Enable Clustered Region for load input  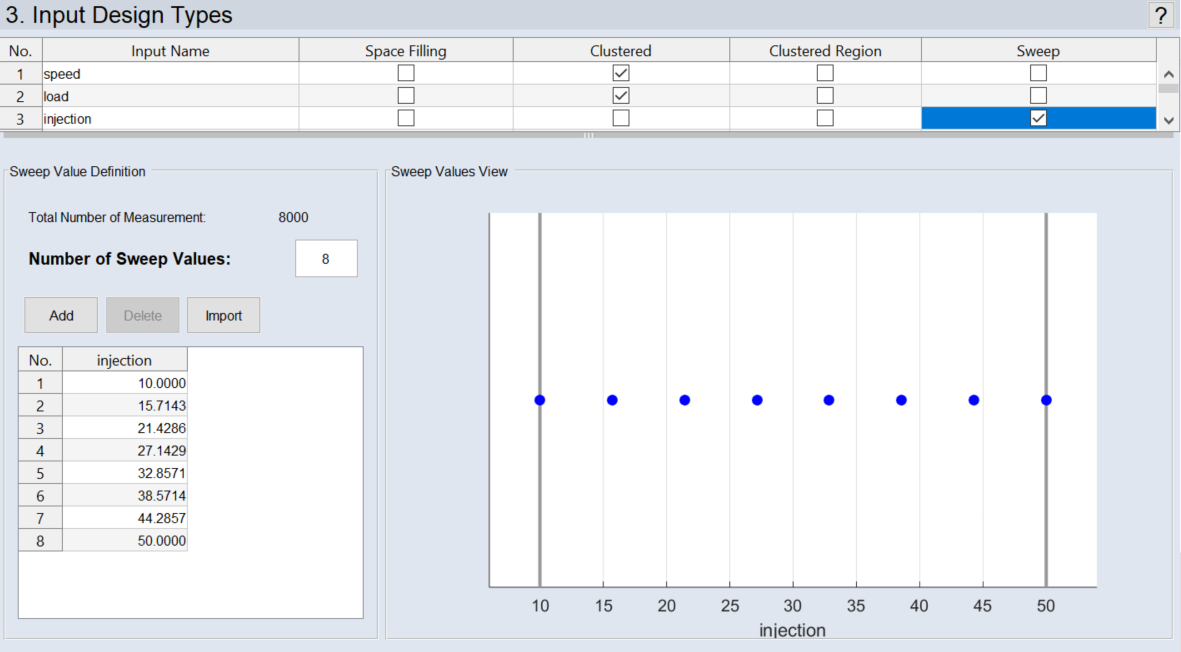(825, 96)
